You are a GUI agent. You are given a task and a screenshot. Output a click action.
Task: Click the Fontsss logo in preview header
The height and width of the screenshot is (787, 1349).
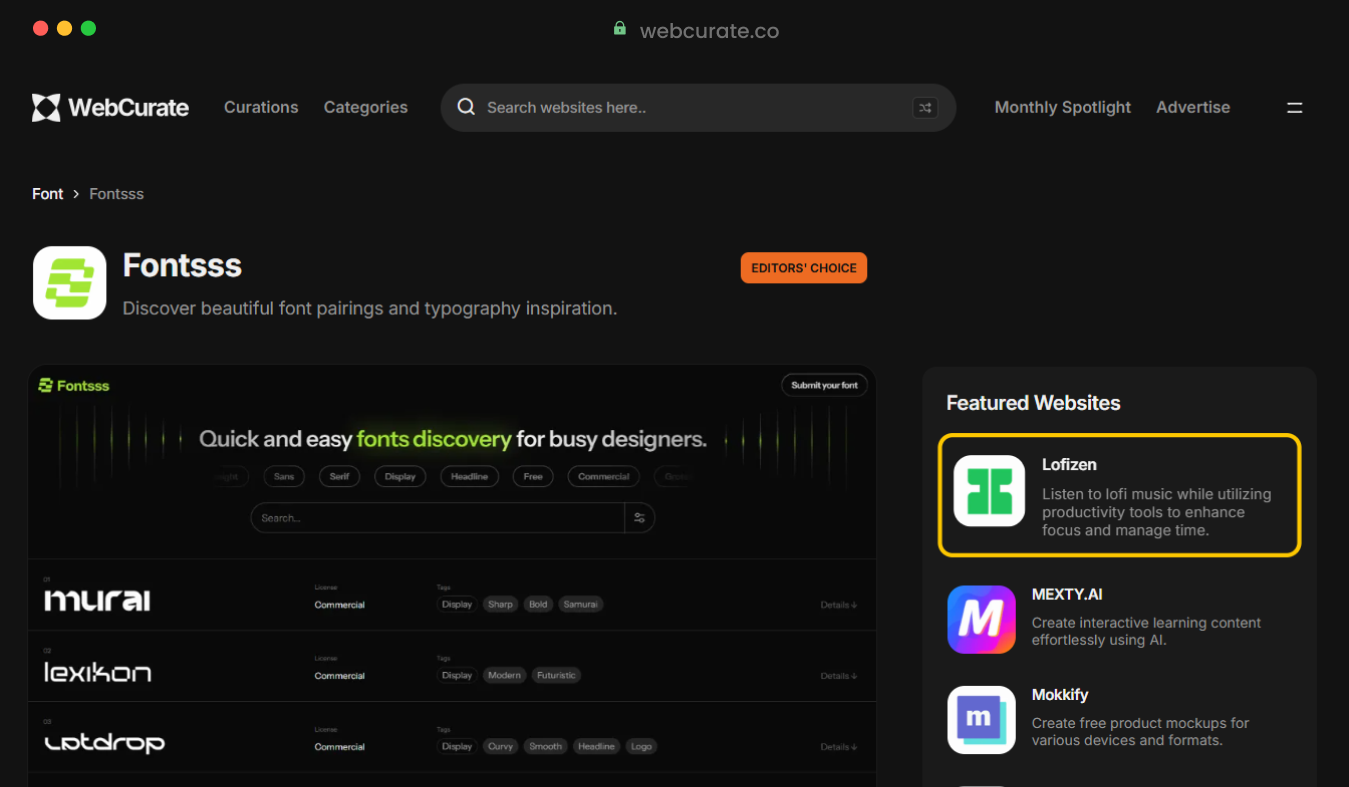pos(74,385)
